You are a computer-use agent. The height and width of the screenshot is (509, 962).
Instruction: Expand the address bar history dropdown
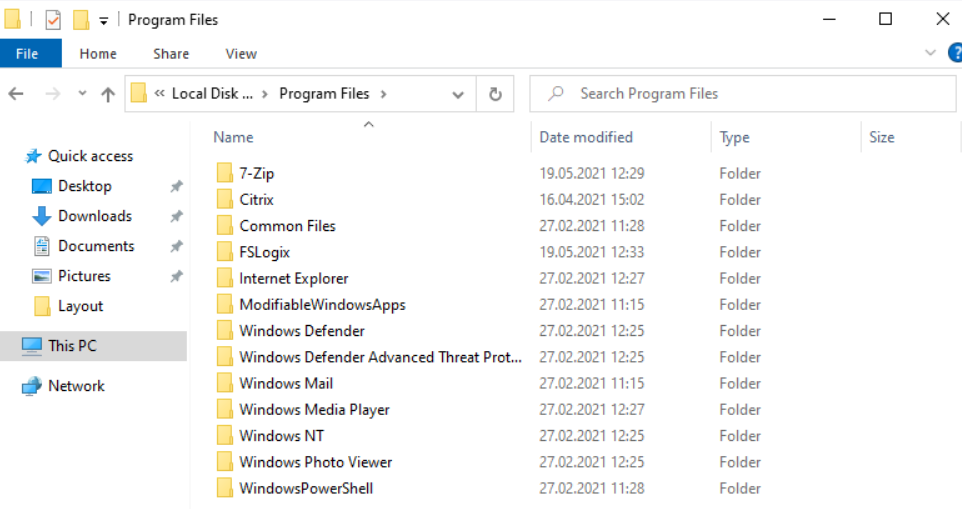pos(458,94)
